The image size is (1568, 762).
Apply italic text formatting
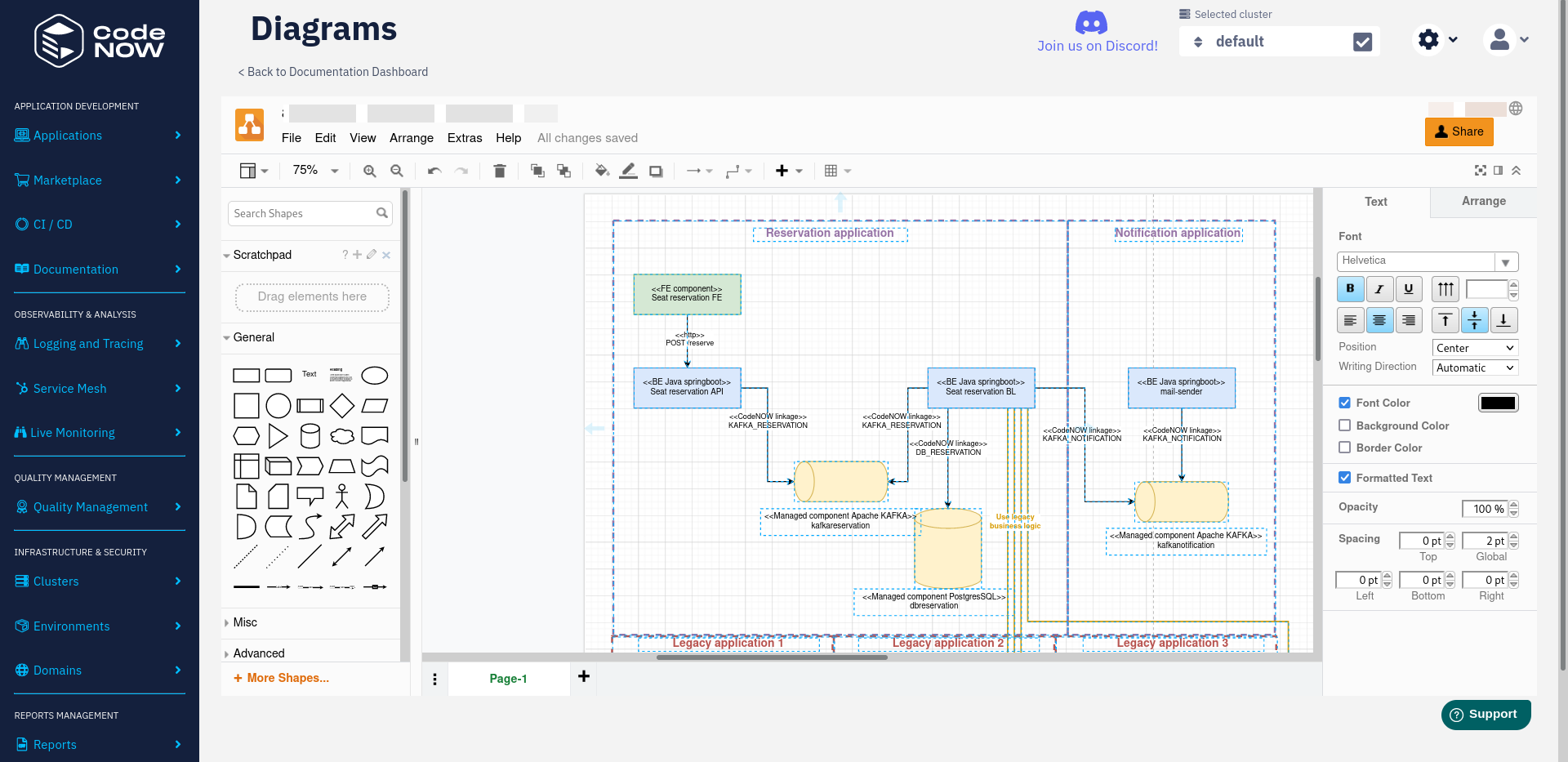coord(1379,288)
